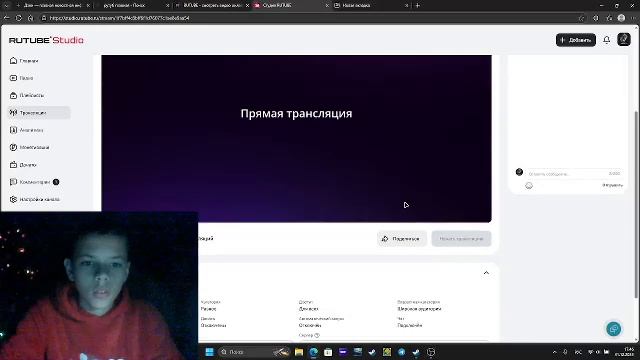Image resolution: width=640 pixels, height=360 pixels.
Task: Close the Студия RUTUBE tab
Action: pos(327,5)
